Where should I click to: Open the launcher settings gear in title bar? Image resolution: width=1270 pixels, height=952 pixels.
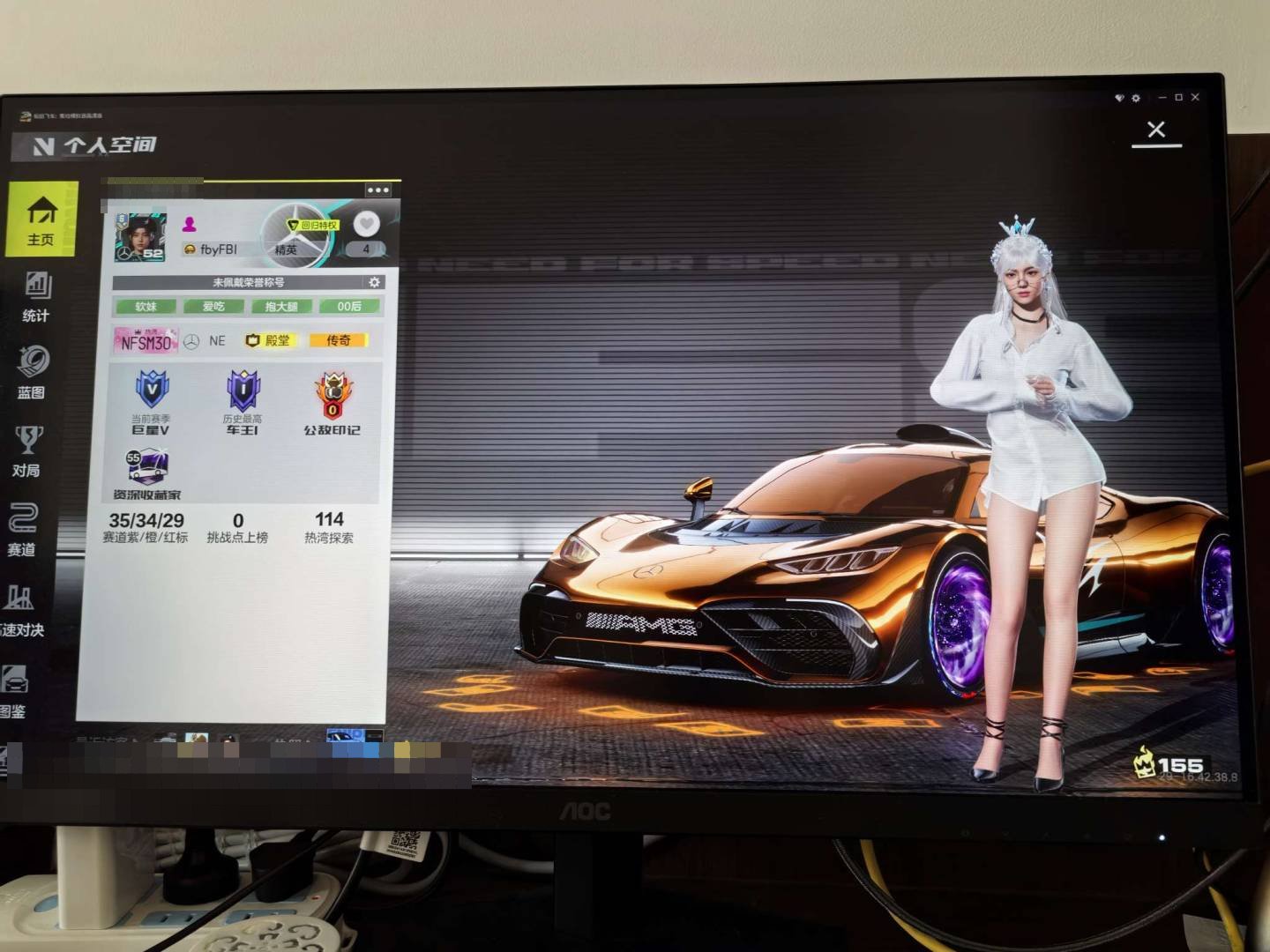1136,98
